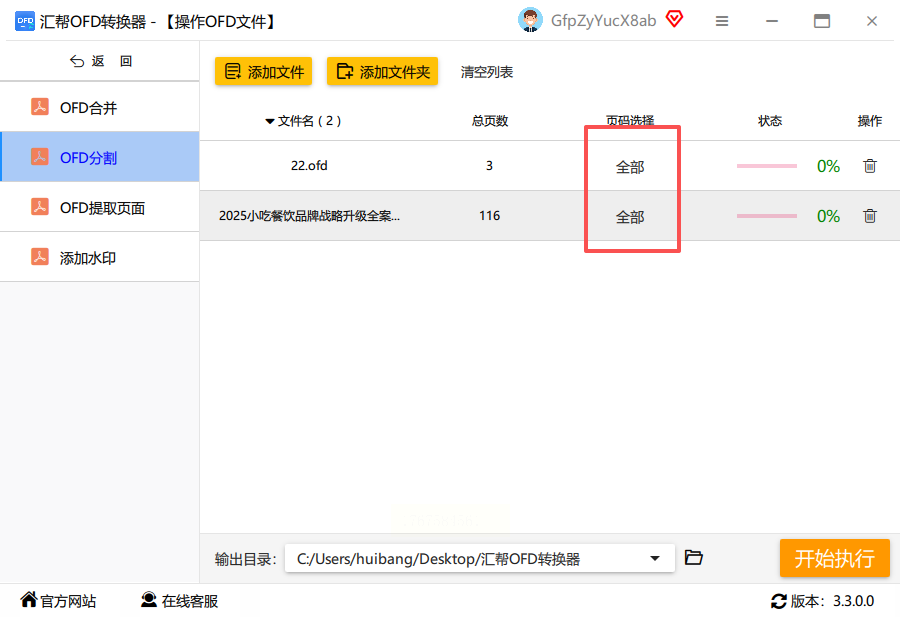This screenshot has width=900, height=617.
Task: Click the OFD转换器 app logo
Action: [x=25, y=21]
